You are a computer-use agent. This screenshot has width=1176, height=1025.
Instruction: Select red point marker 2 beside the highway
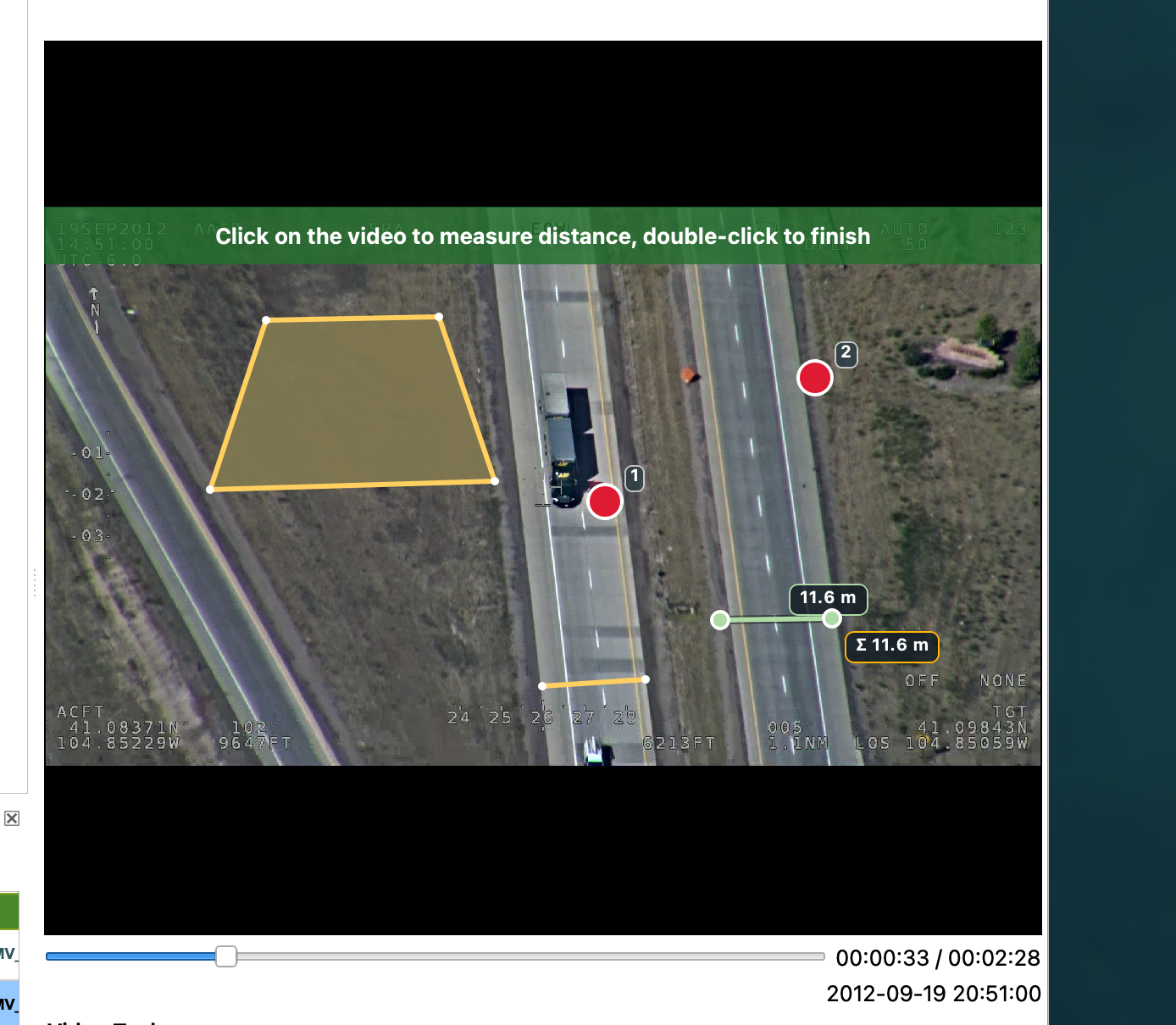pos(815,378)
